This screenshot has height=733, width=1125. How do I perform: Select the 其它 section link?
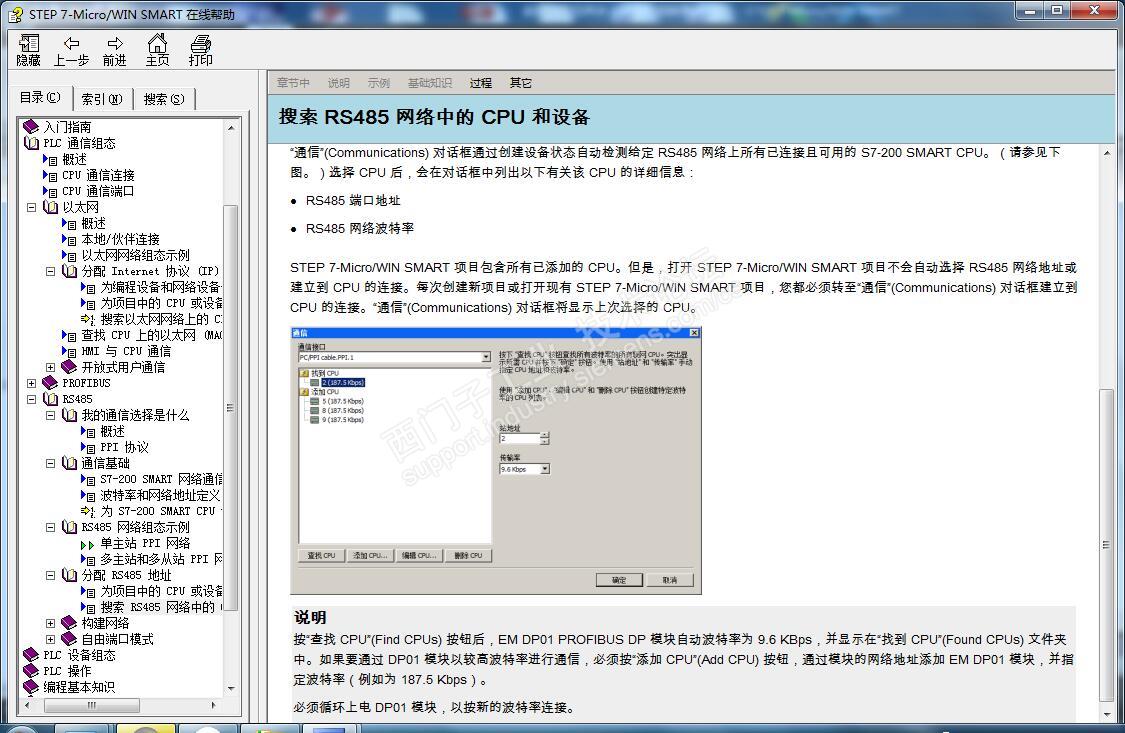click(520, 83)
